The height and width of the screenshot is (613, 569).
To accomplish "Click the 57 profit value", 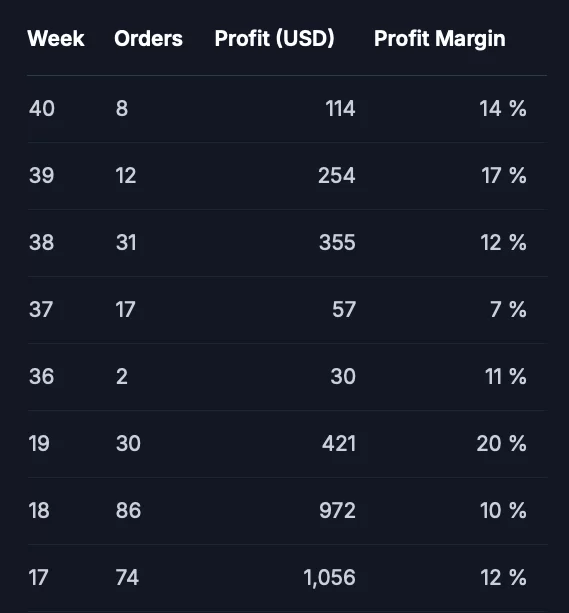I will tap(344, 309).
